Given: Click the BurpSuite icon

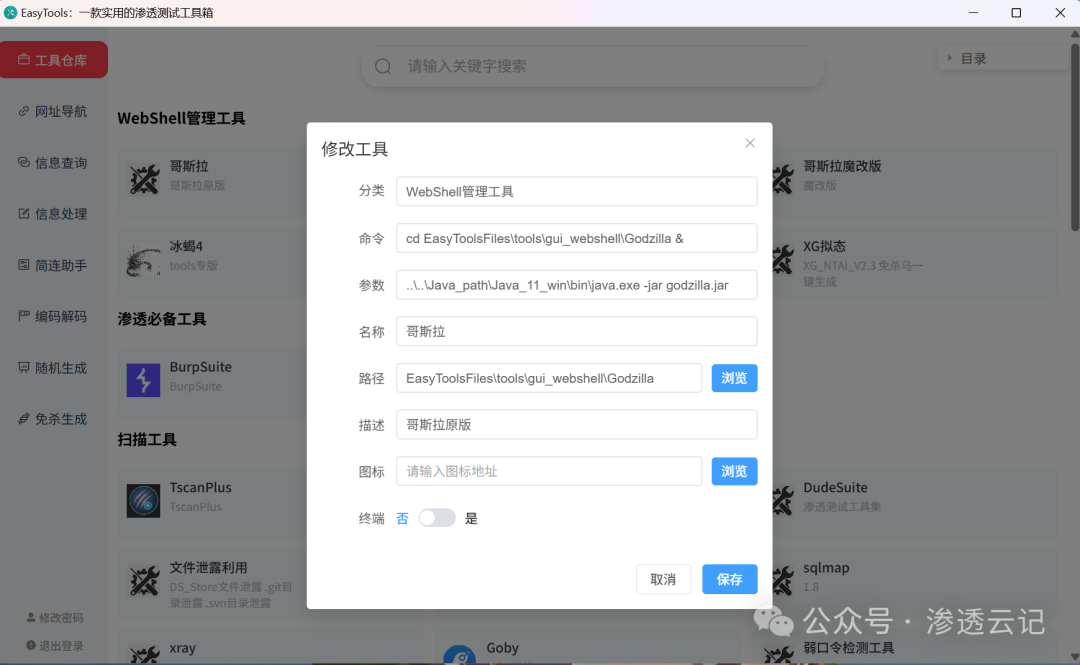Looking at the screenshot, I should pos(143,380).
